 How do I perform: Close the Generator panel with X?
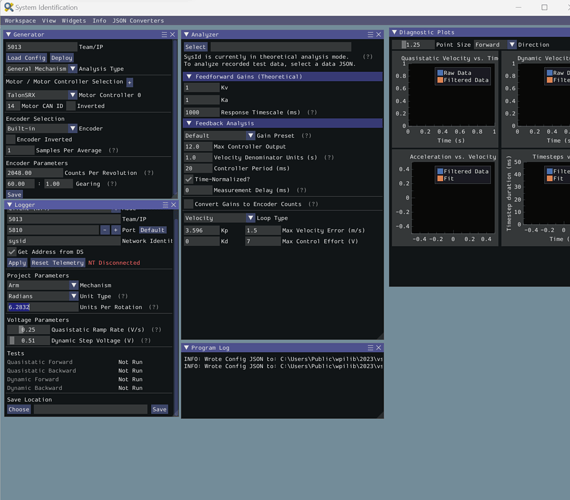[173, 35]
